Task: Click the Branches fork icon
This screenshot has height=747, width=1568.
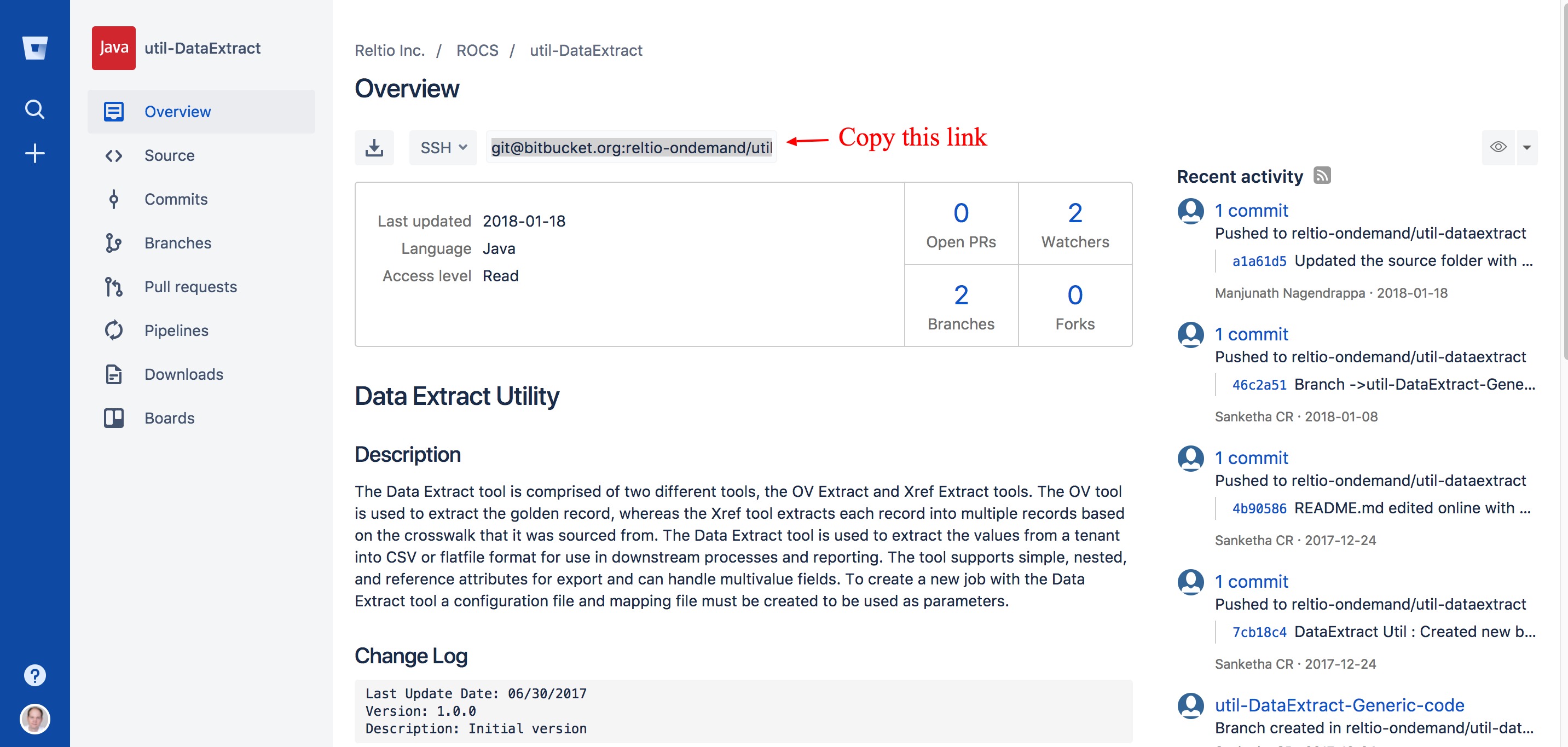Action: [114, 243]
